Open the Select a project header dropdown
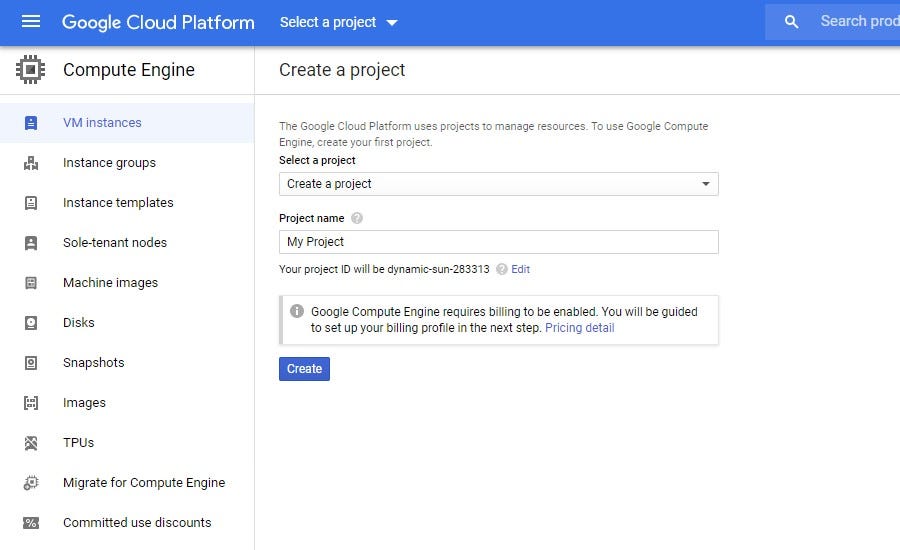The height and width of the screenshot is (550, 900). 338,22
